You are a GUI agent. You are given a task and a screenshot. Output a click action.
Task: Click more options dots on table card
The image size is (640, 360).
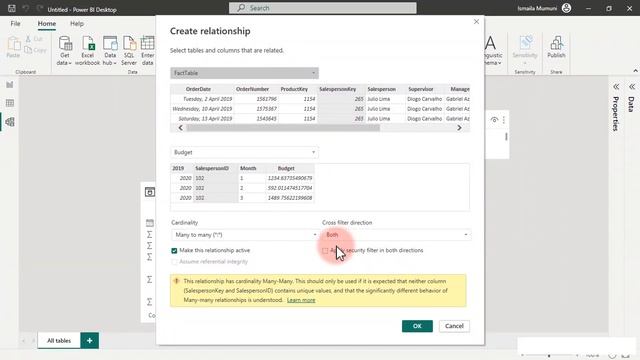[504, 120]
